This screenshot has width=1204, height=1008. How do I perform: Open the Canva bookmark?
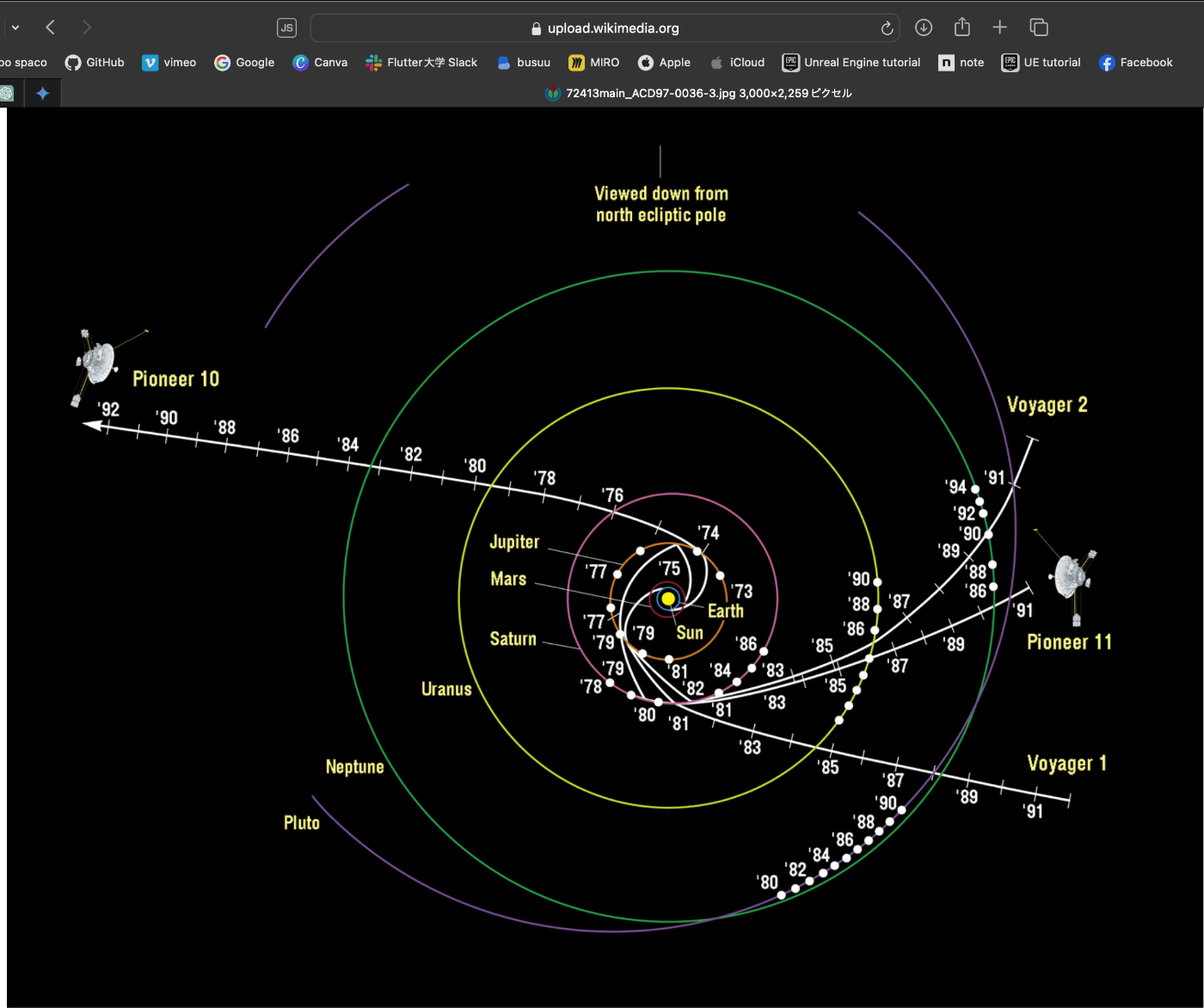click(320, 62)
